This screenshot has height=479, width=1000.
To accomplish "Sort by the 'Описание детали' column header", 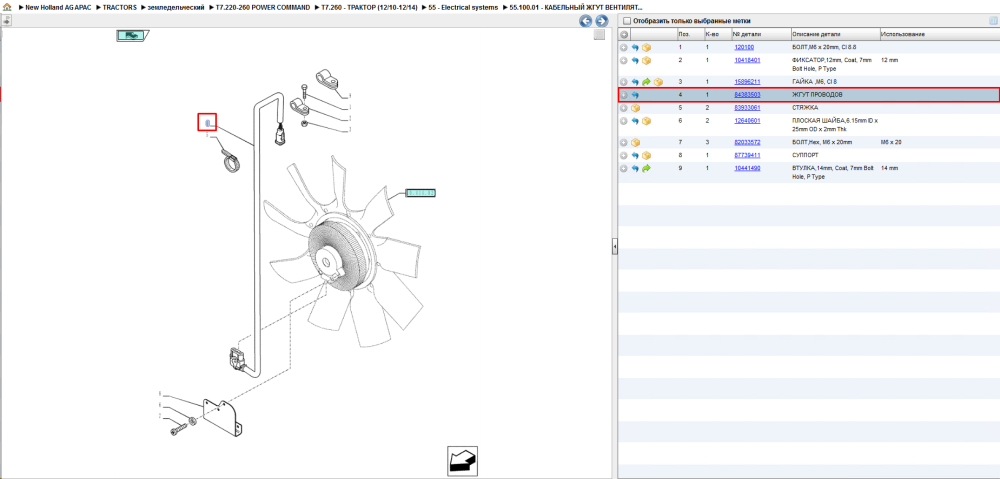I will tap(834, 34).
